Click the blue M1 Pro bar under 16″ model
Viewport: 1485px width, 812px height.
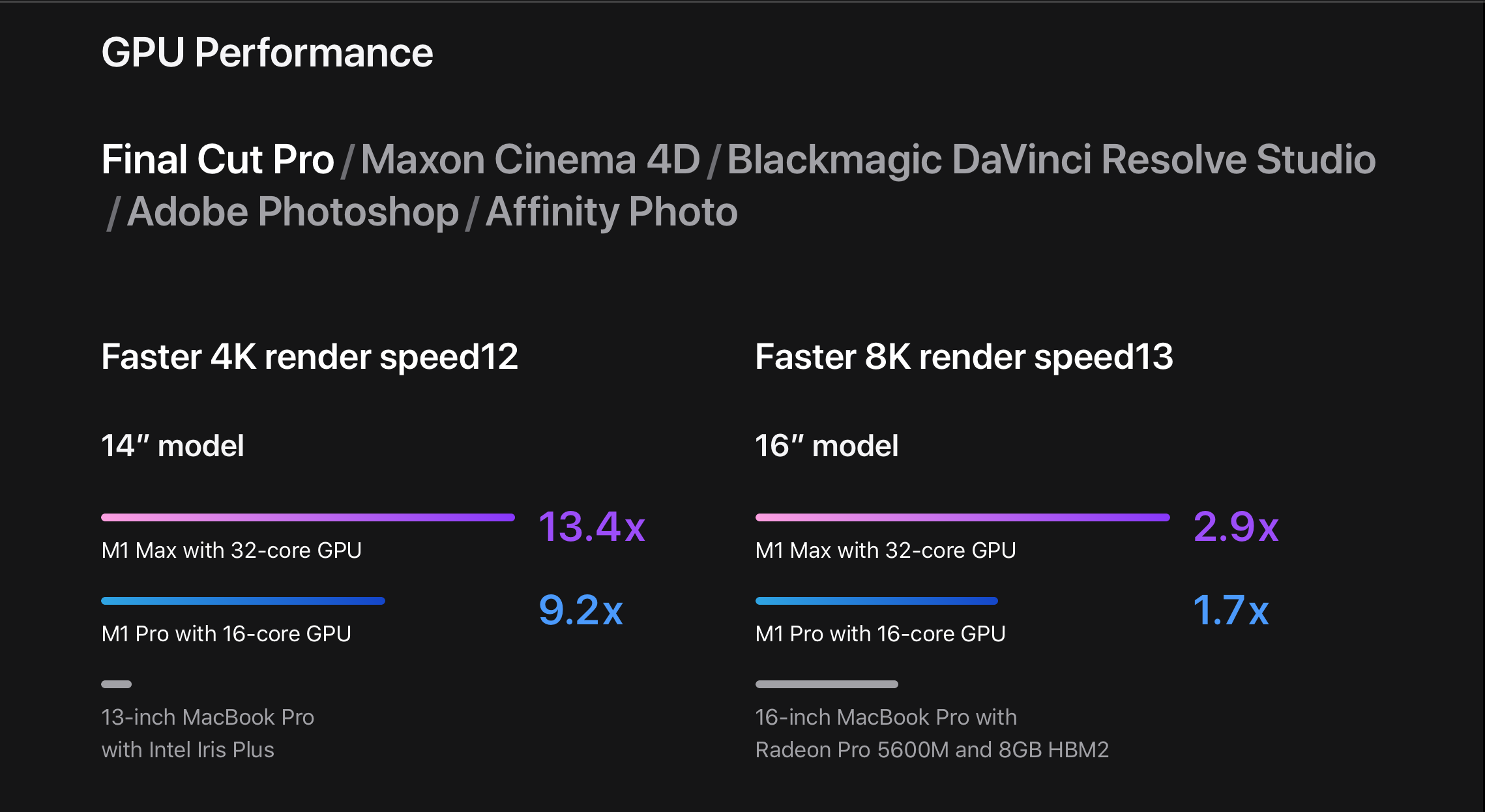click(x=876, y=601)
